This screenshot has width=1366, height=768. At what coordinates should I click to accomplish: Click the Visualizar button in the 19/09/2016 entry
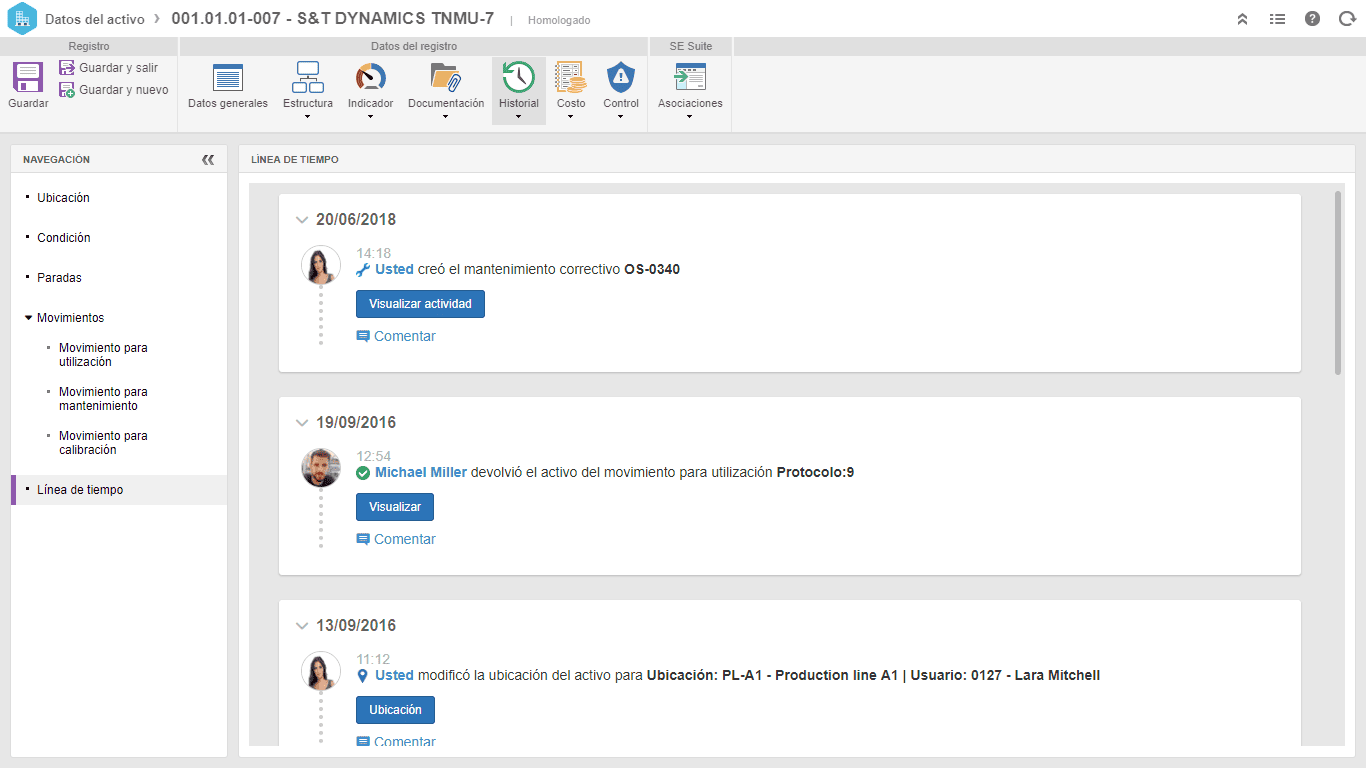point(395,507)
